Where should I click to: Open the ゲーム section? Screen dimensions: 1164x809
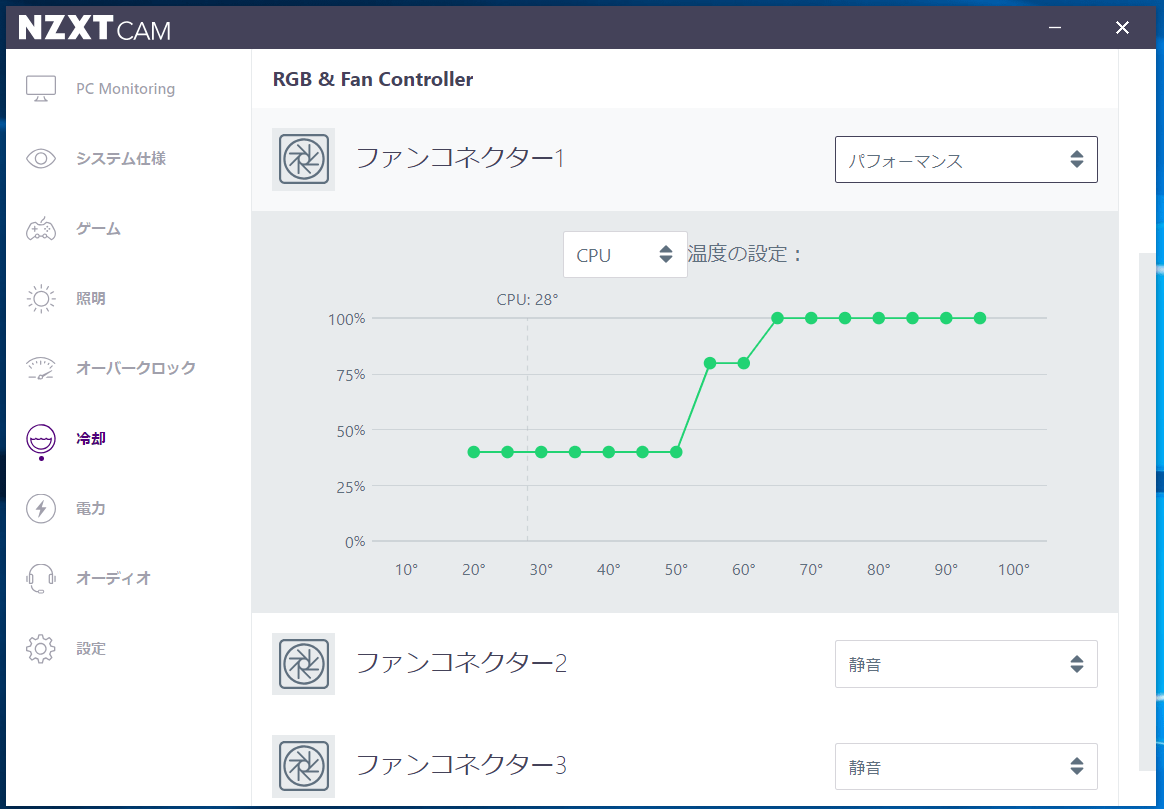(x=98, y=229)
